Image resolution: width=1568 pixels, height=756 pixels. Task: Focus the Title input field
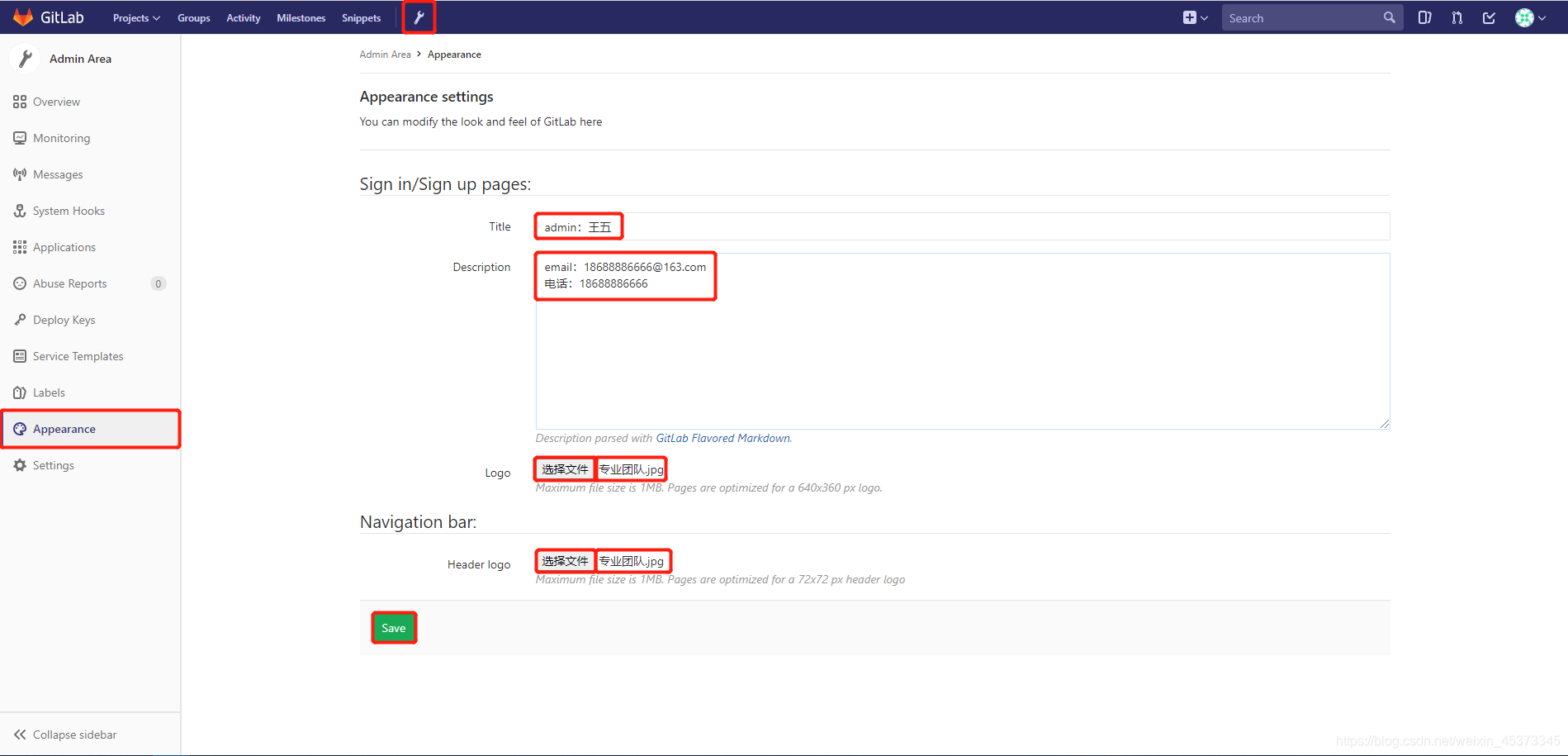tap(963, 226)
